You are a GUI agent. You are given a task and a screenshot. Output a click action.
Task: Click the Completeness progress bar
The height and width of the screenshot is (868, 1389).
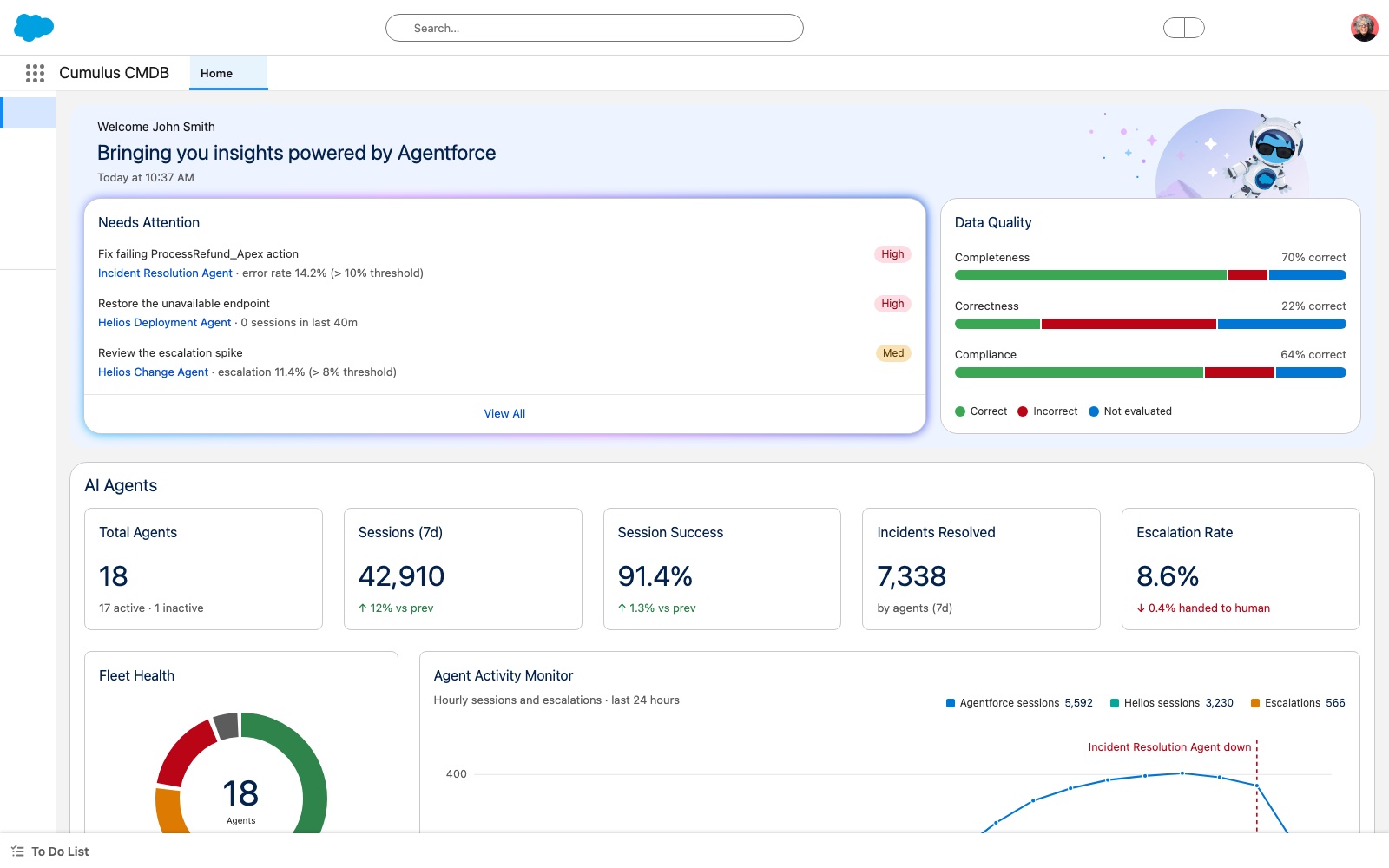click(x=1150, y=275)
